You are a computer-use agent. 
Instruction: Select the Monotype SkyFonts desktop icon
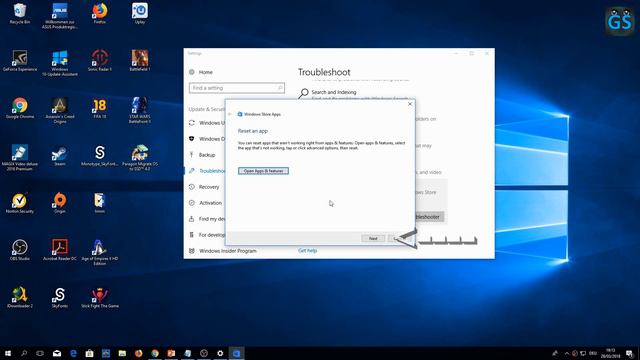100,156
